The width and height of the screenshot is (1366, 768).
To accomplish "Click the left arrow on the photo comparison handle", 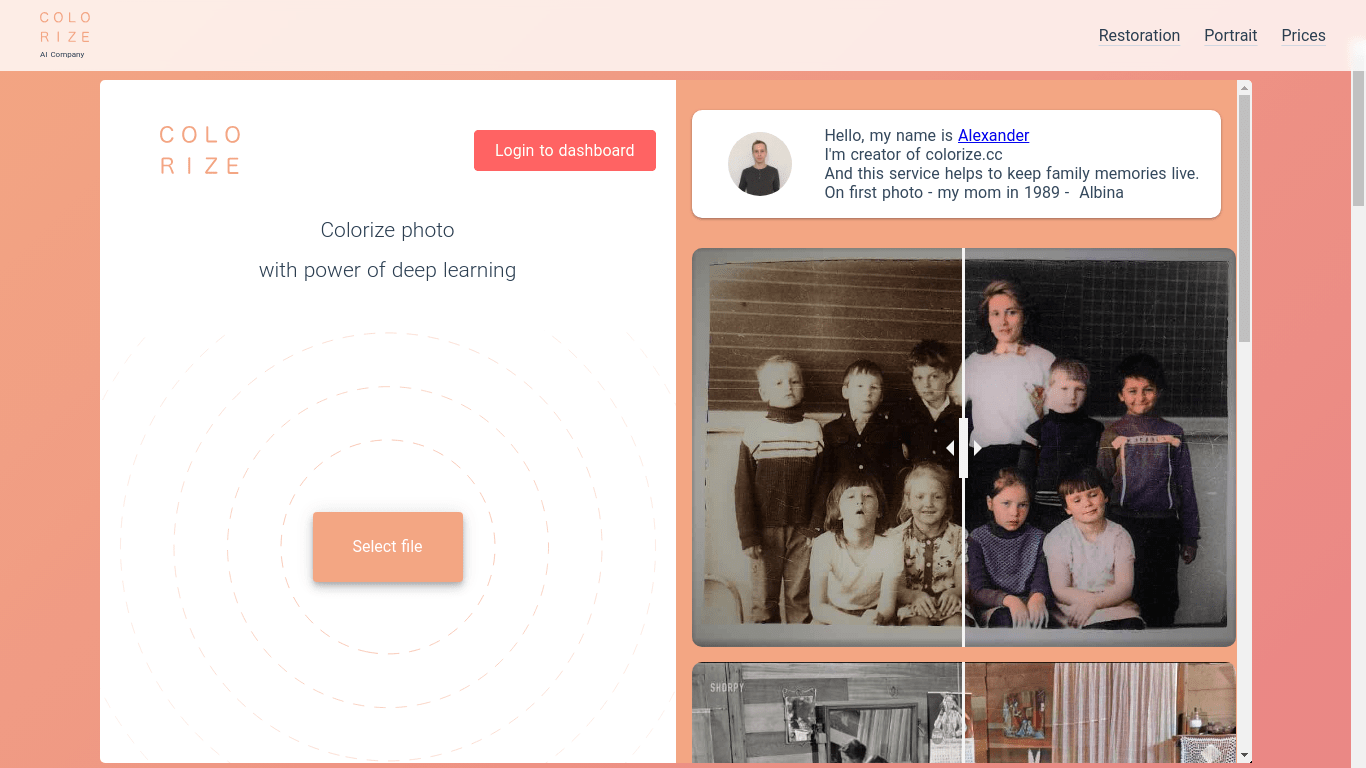I will tap(950, 448).
